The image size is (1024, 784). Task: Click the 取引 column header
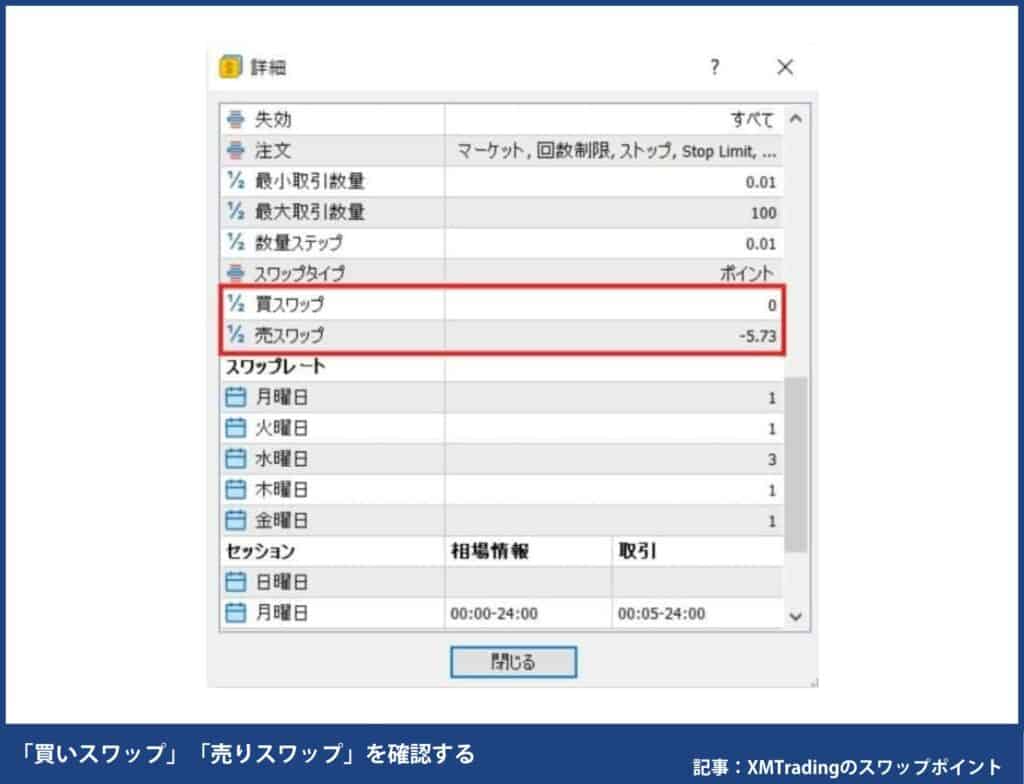click(637, 551)
